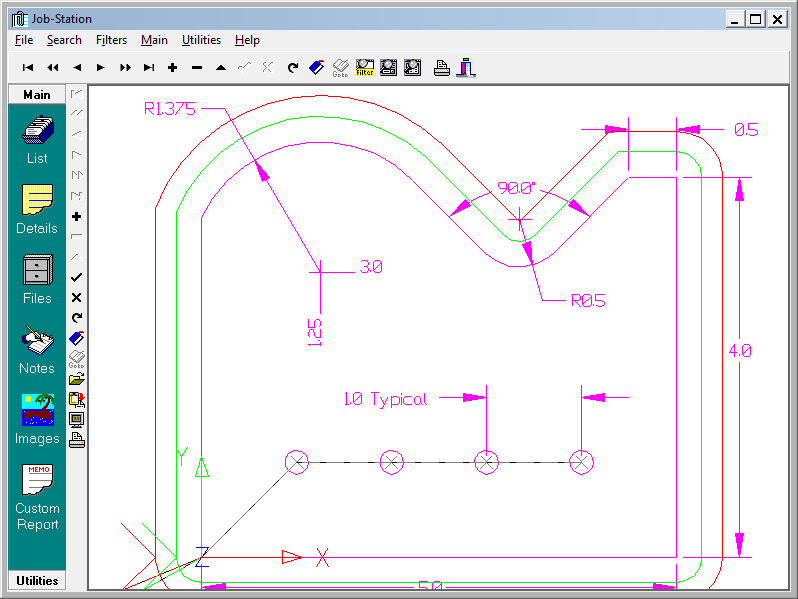This screenshot has height=599, width=798.
Task: Click the R0.5 radius dimension label
Action: coord(588,300)
